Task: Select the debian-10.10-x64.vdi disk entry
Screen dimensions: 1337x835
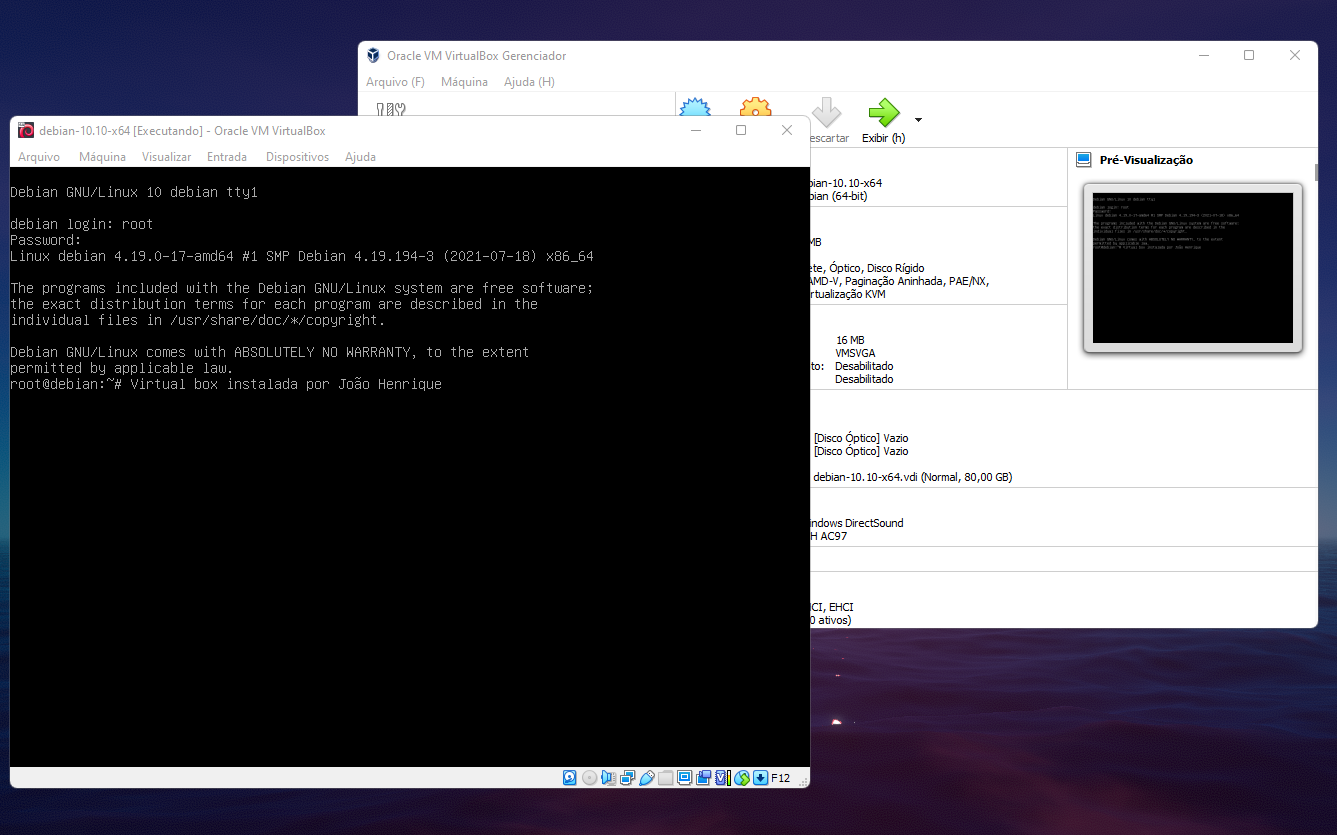Action: coord(912,477)
